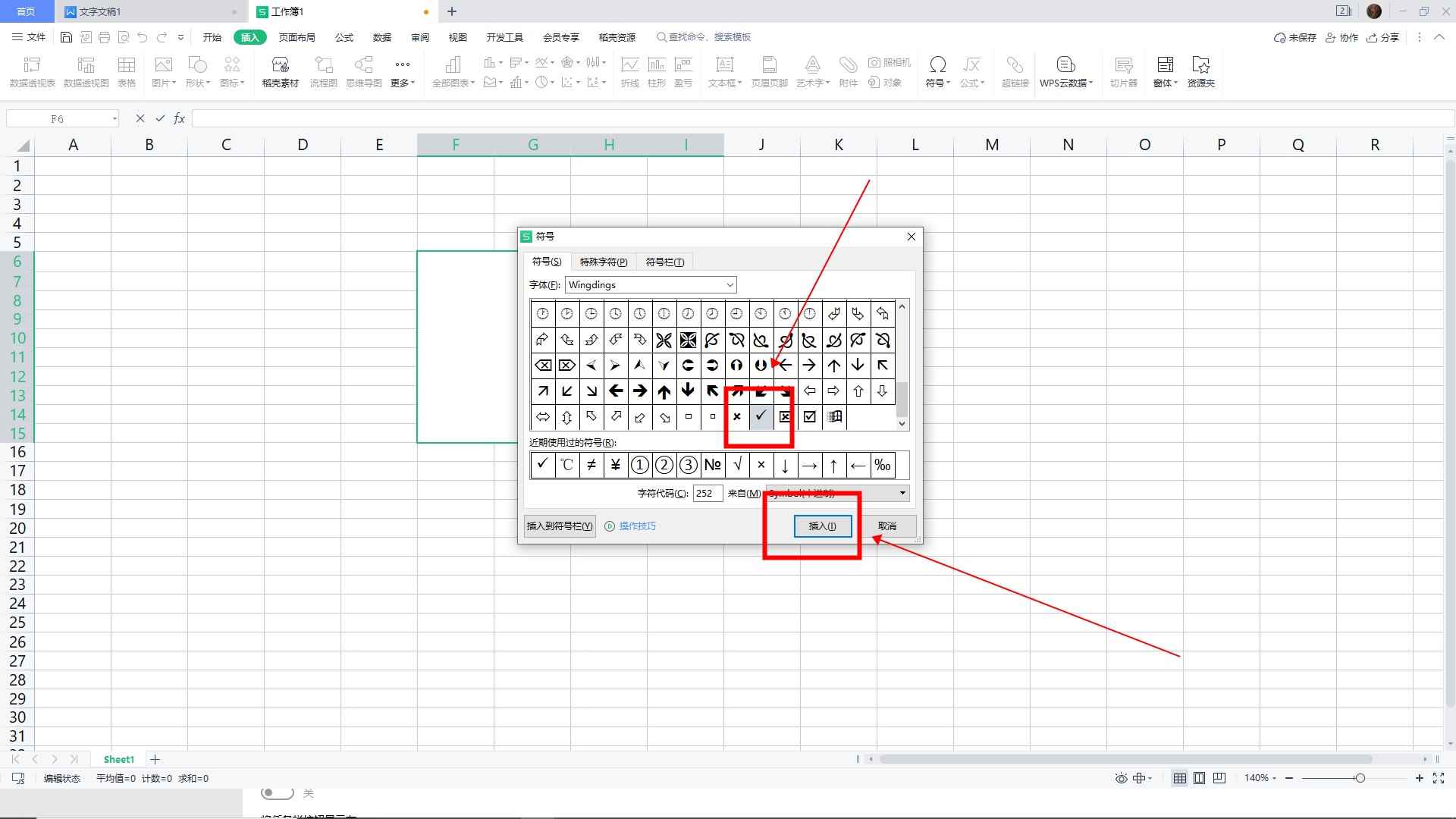Screen dimensions: 1456x819
Task: Expand the cell name box dropdown
Action: click(x=115, y=118)
